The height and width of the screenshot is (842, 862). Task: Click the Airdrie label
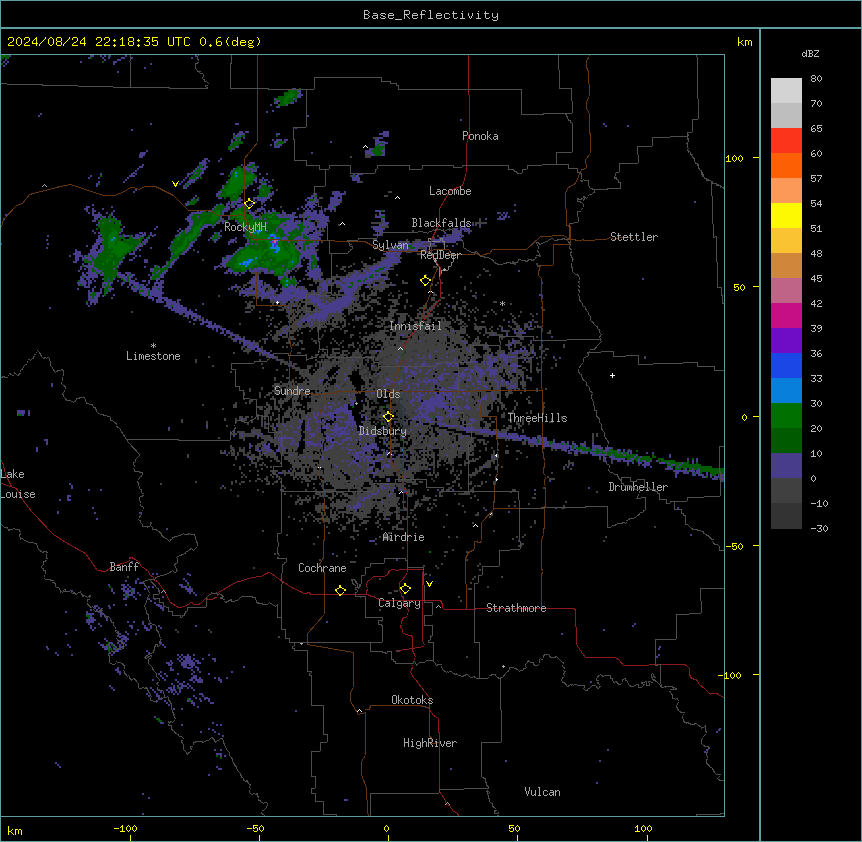pos(404,537)
